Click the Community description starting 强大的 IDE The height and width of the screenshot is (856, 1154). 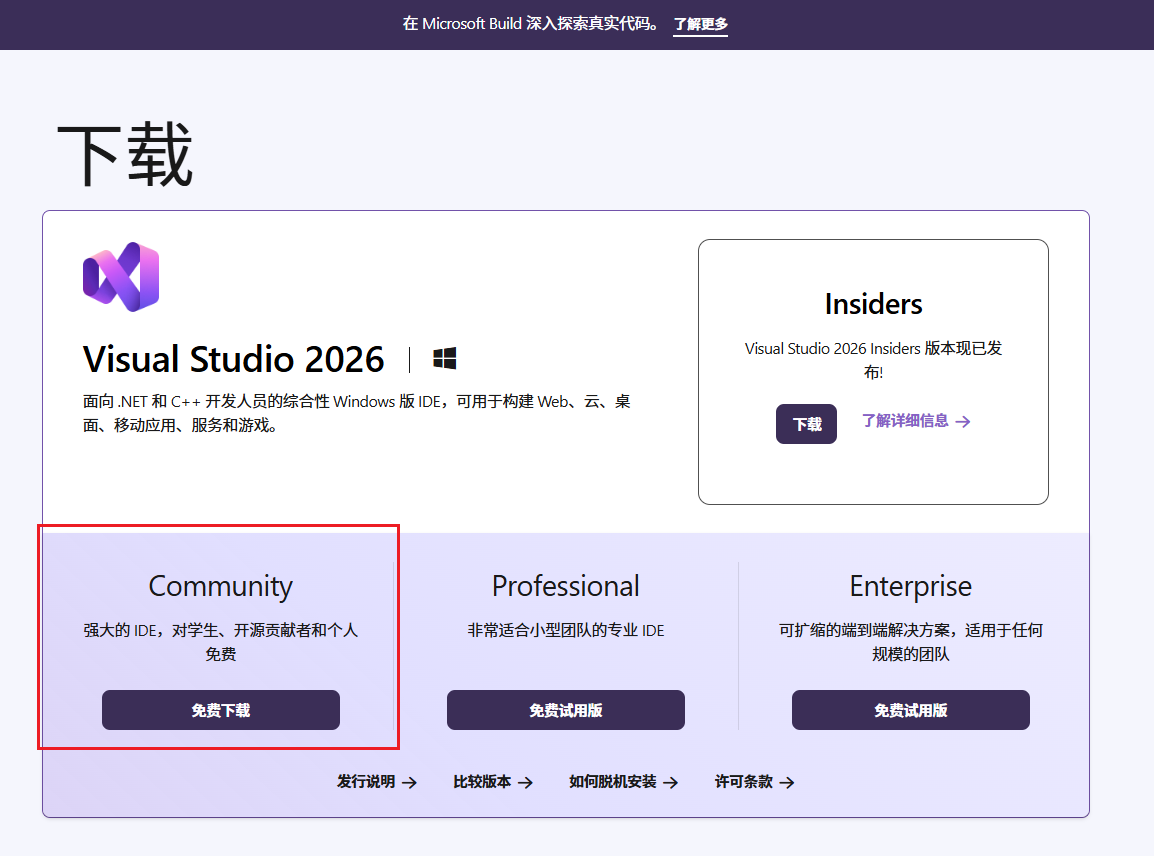[x=221, y=642]
